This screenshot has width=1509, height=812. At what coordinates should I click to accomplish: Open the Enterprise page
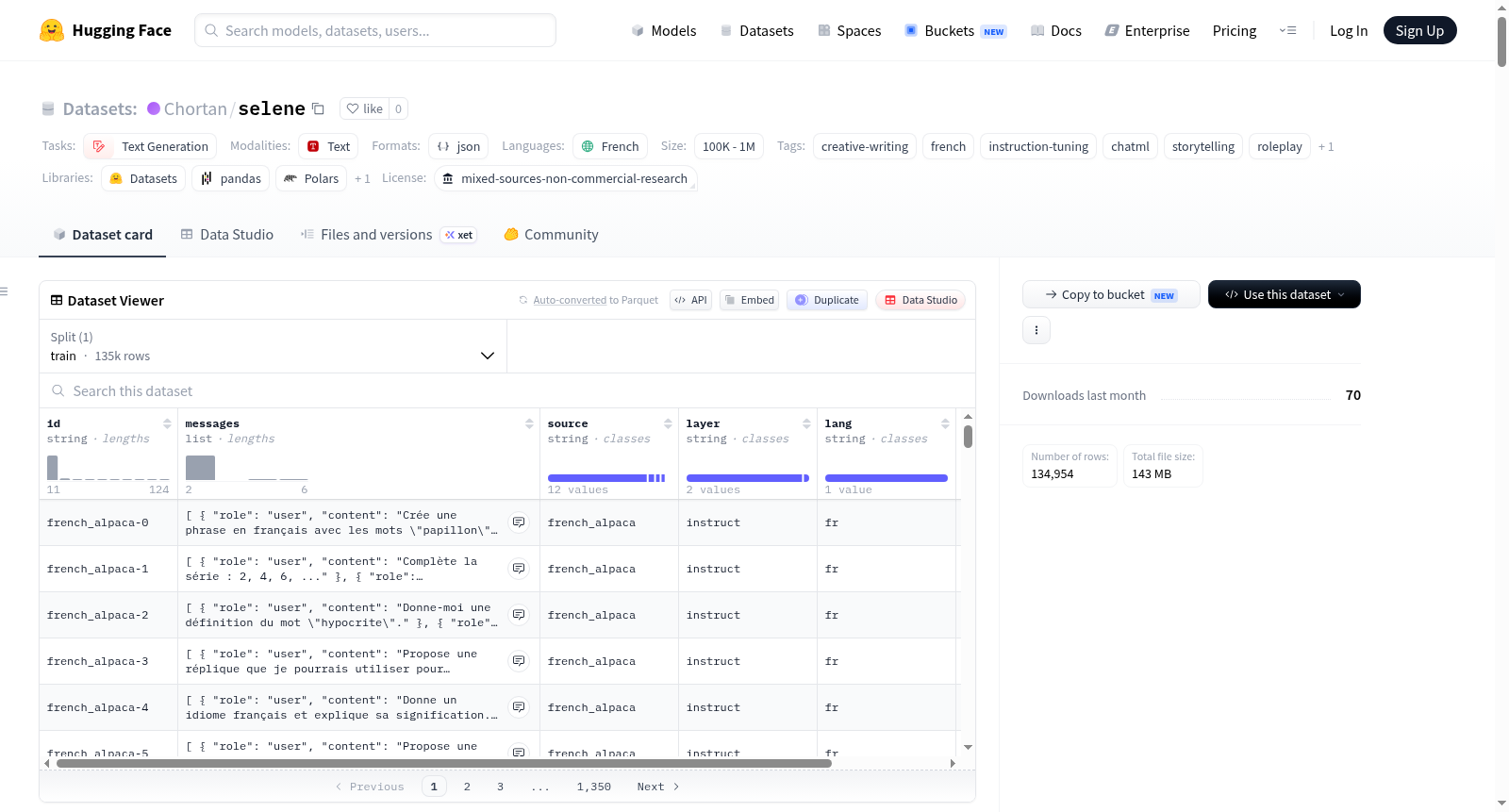pyautogui.click(x=1147, y=30)
